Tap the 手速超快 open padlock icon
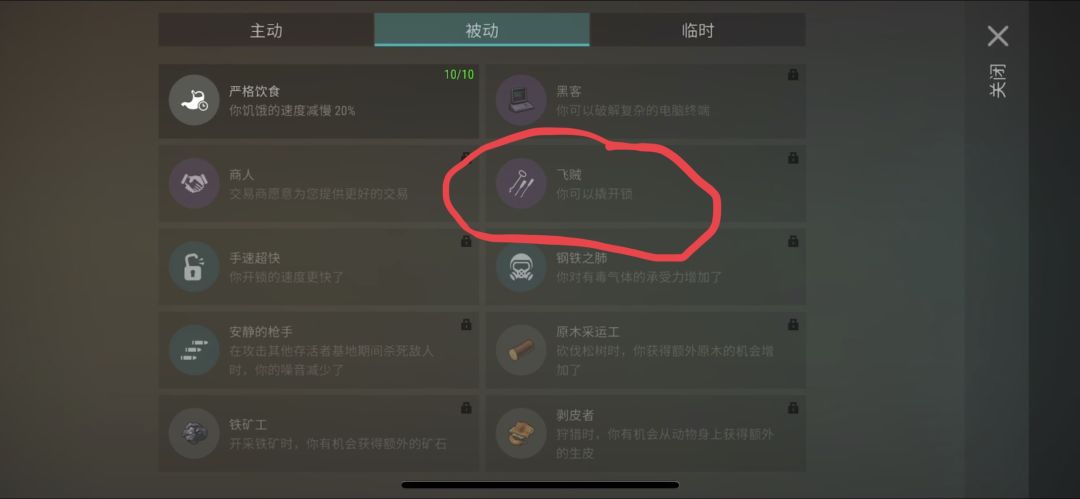1080x499 pixels. tap(194, 267)
